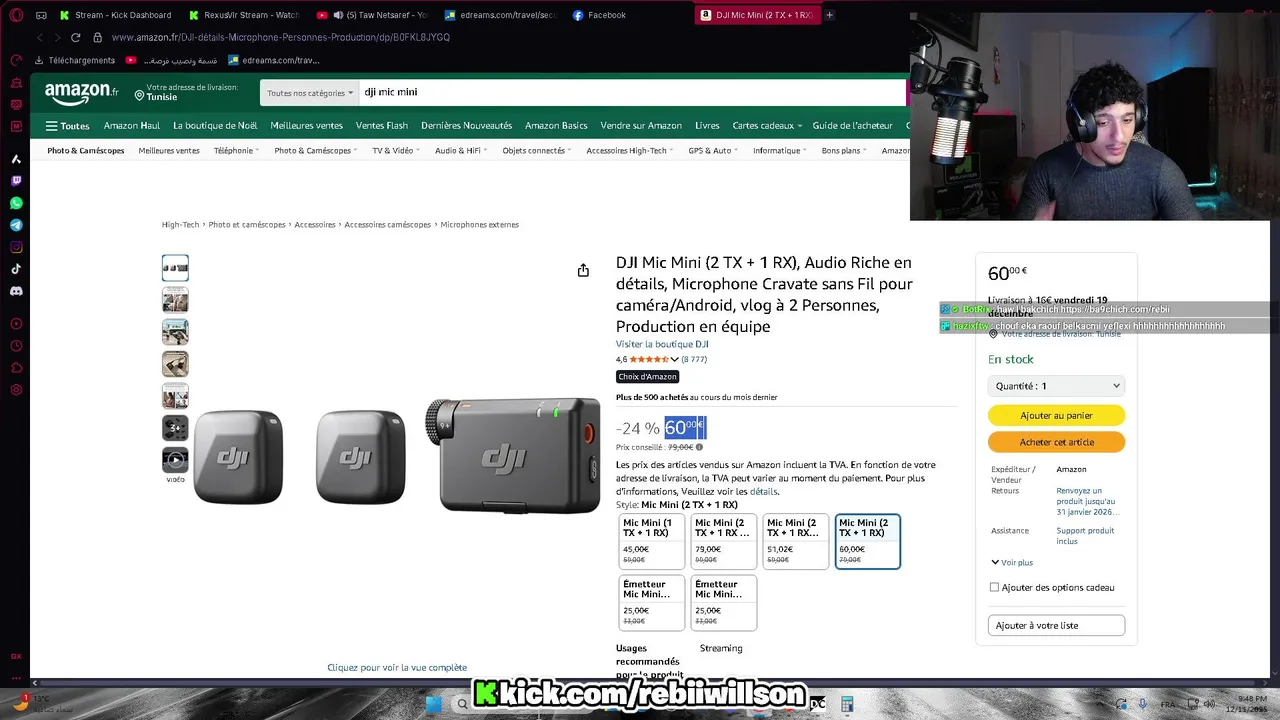This screenshot has width=1280, height=720.
Task: Click Acheter cet article button
Action: (x=1056, y=442)
